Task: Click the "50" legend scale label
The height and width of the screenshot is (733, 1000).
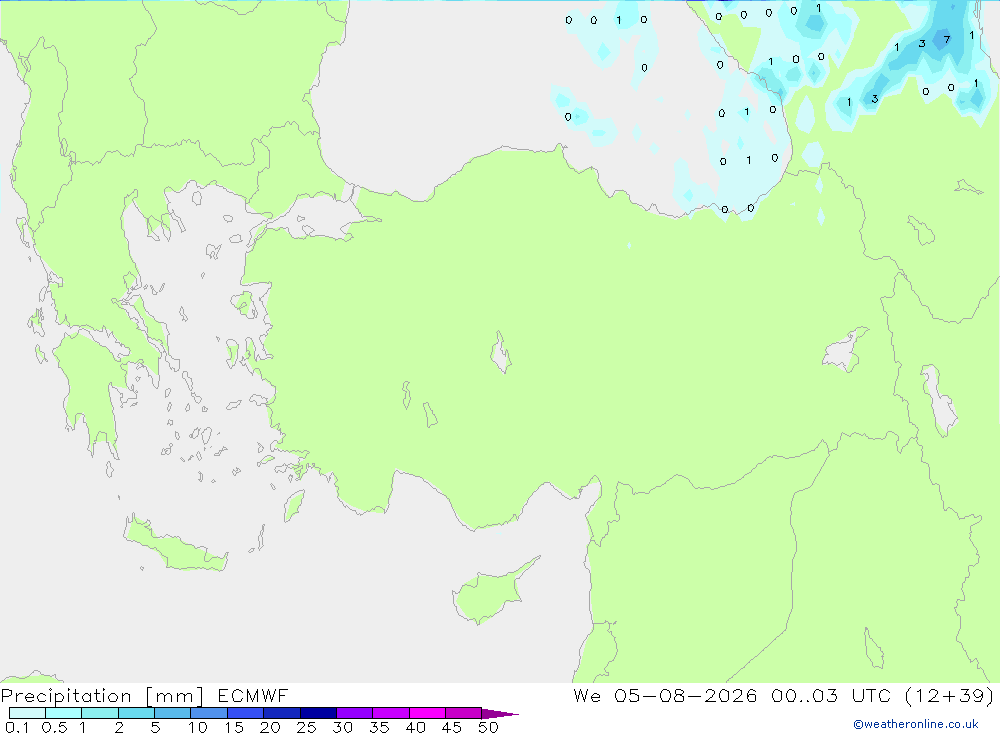Action: 489,727
